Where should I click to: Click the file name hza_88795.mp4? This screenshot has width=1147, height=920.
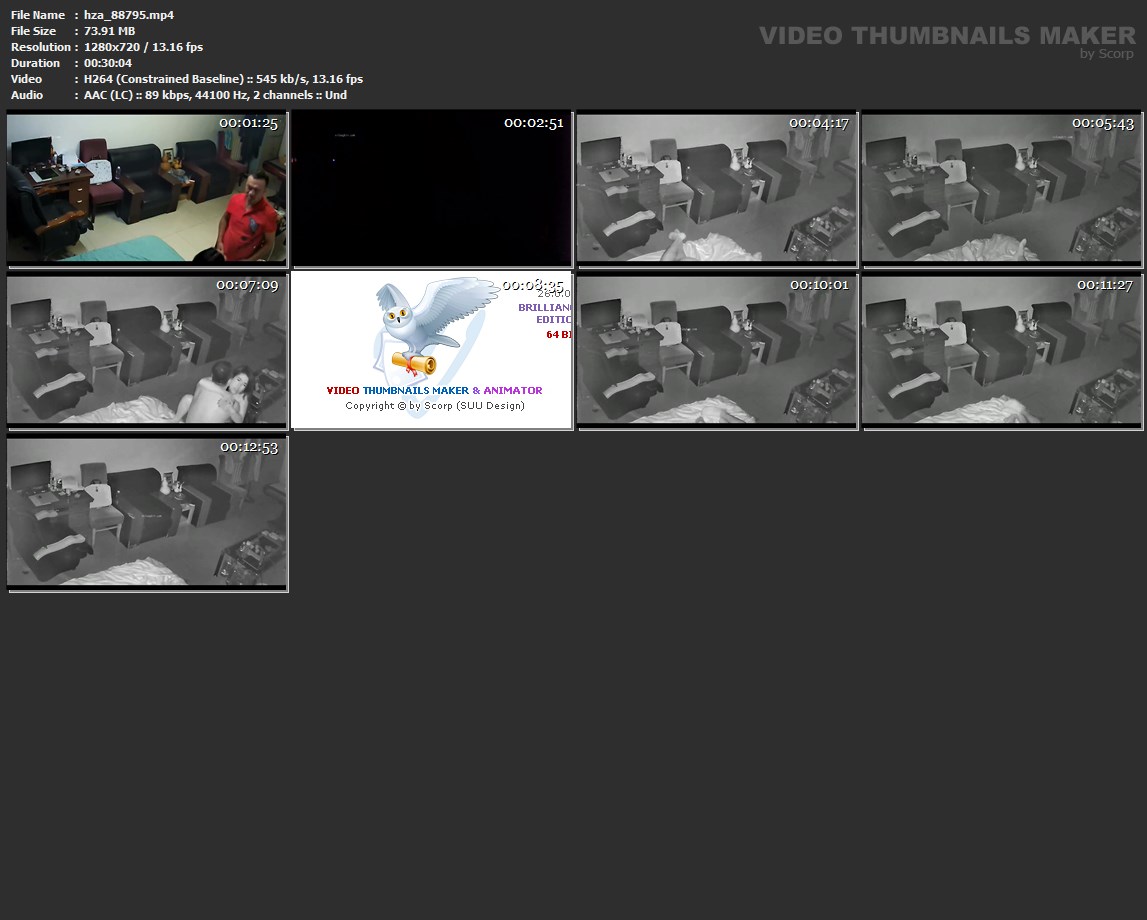click(129, 15)
